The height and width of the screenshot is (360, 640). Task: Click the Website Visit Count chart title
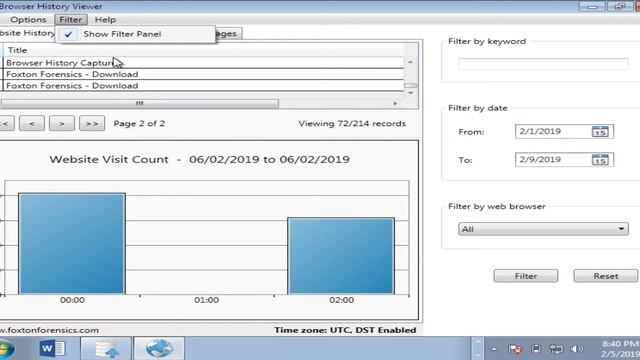pyautogui.click(x=199, y=160)
